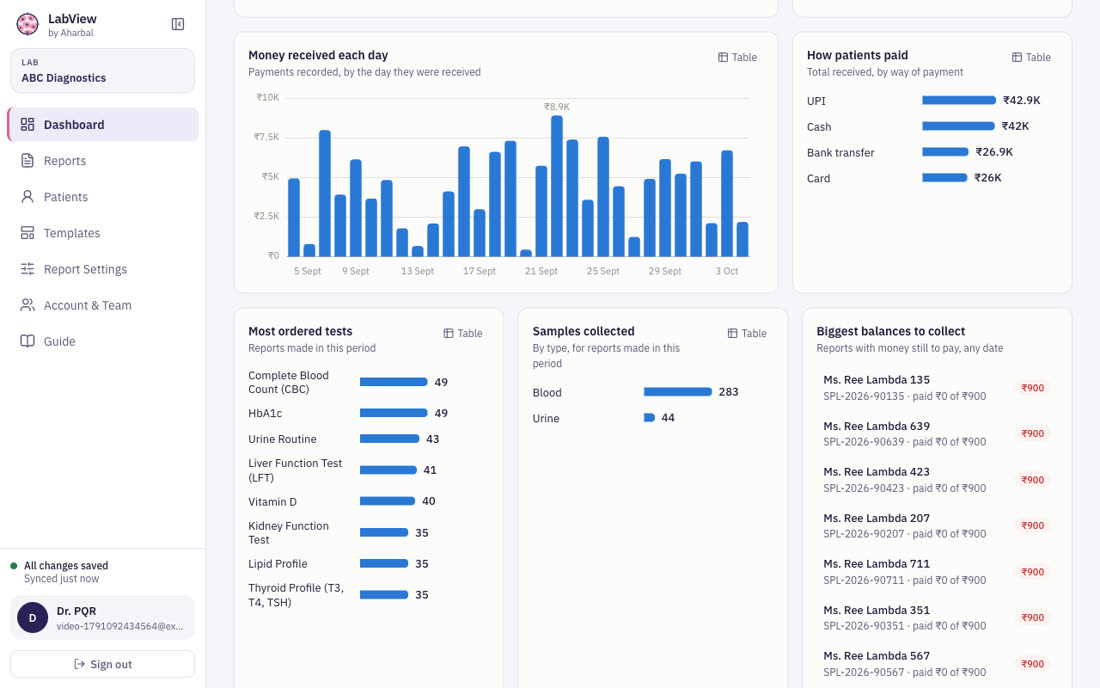Viewport: 1100px width, 688px height.
Task: Click the Dr. PQR avatar circle
Action: tap(32, 618)
